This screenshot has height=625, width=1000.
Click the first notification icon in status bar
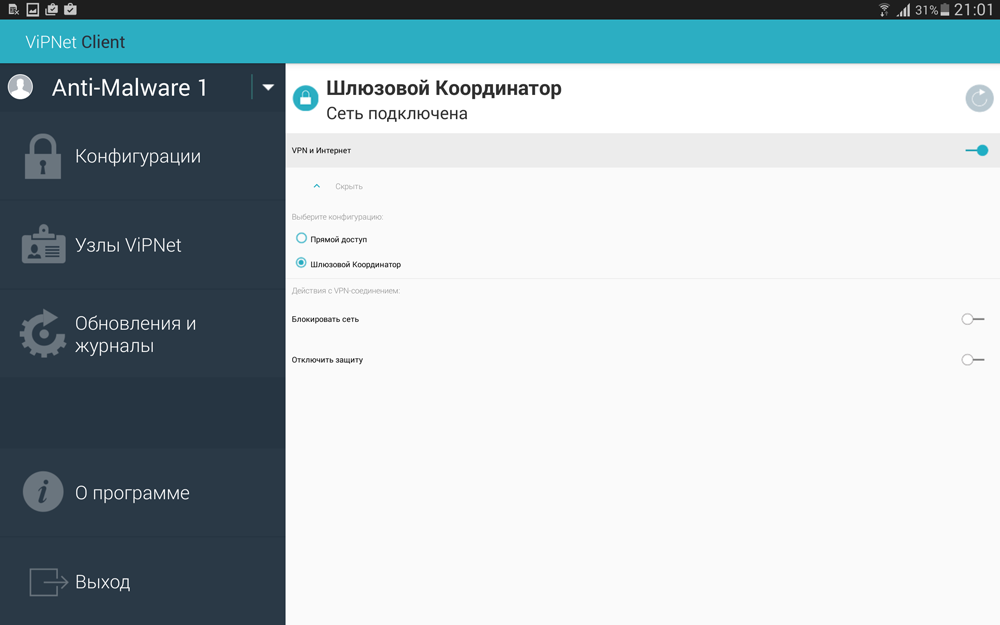pyautogui.click(x=13, y=9)
